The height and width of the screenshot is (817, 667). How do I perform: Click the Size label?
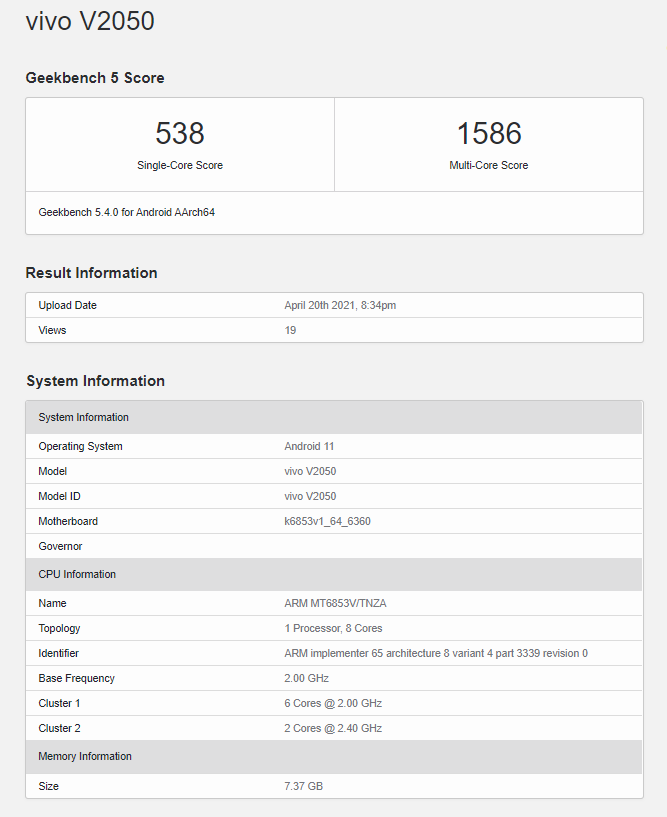48,786
